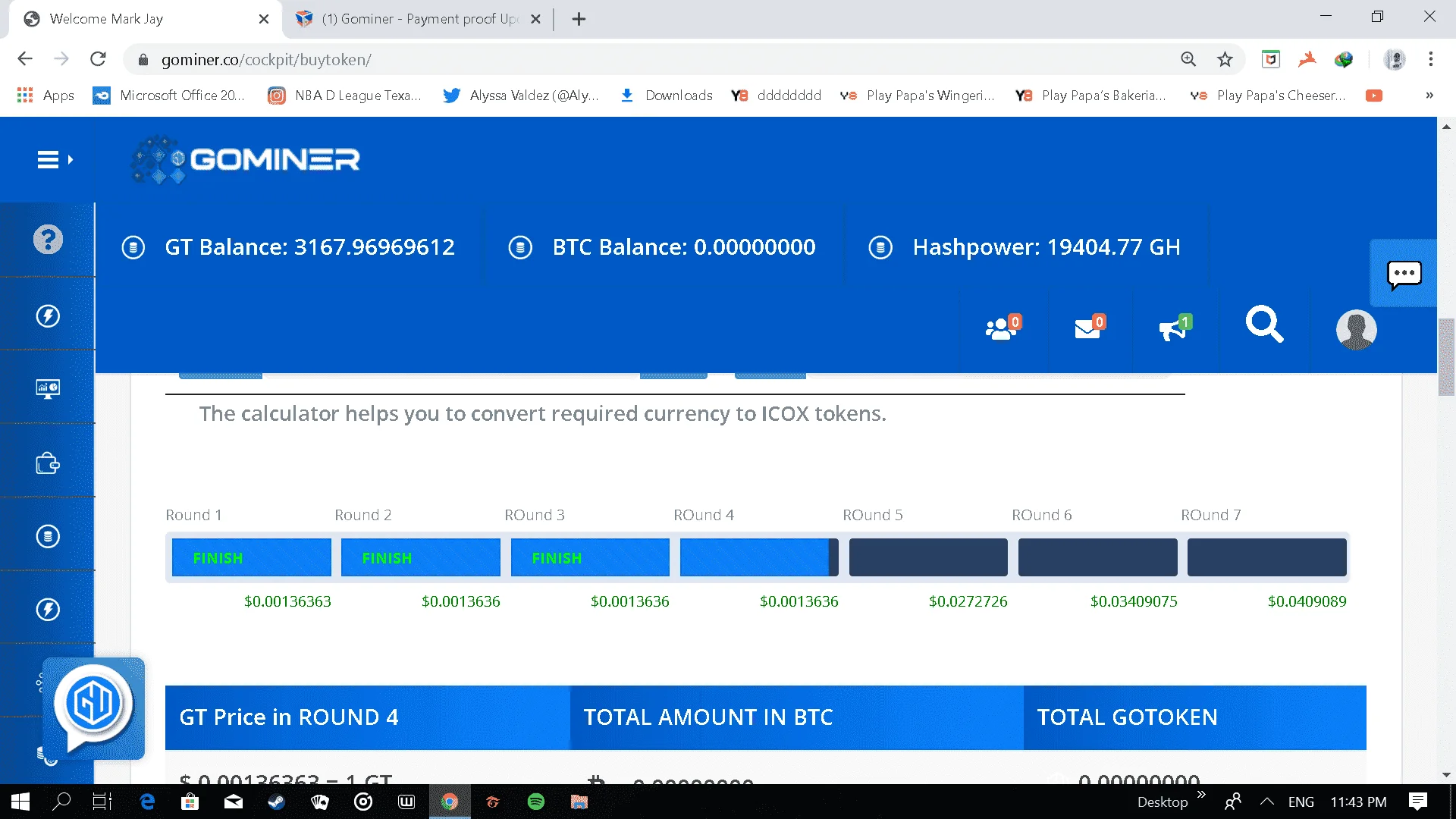Open the wallet sidebar icon
1456x819 pixels.
tap(48, 463)
